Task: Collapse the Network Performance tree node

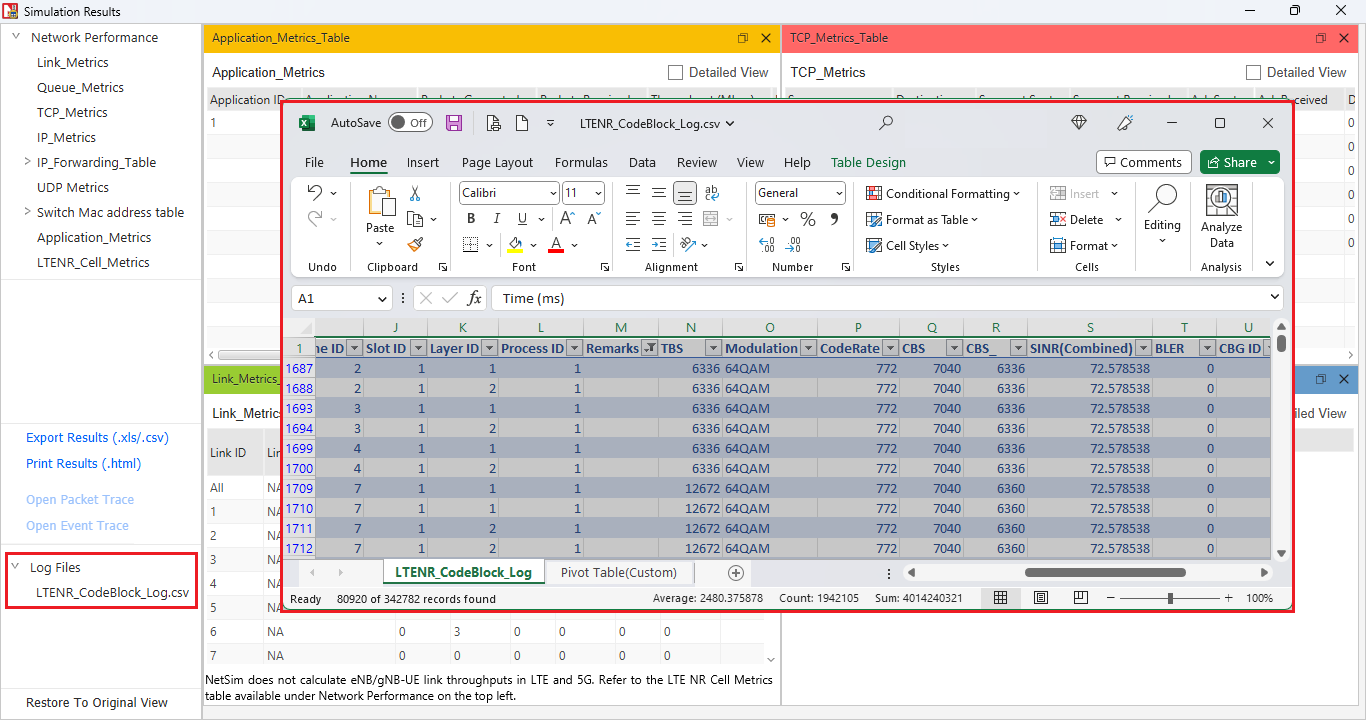Action: click(16, 37)
